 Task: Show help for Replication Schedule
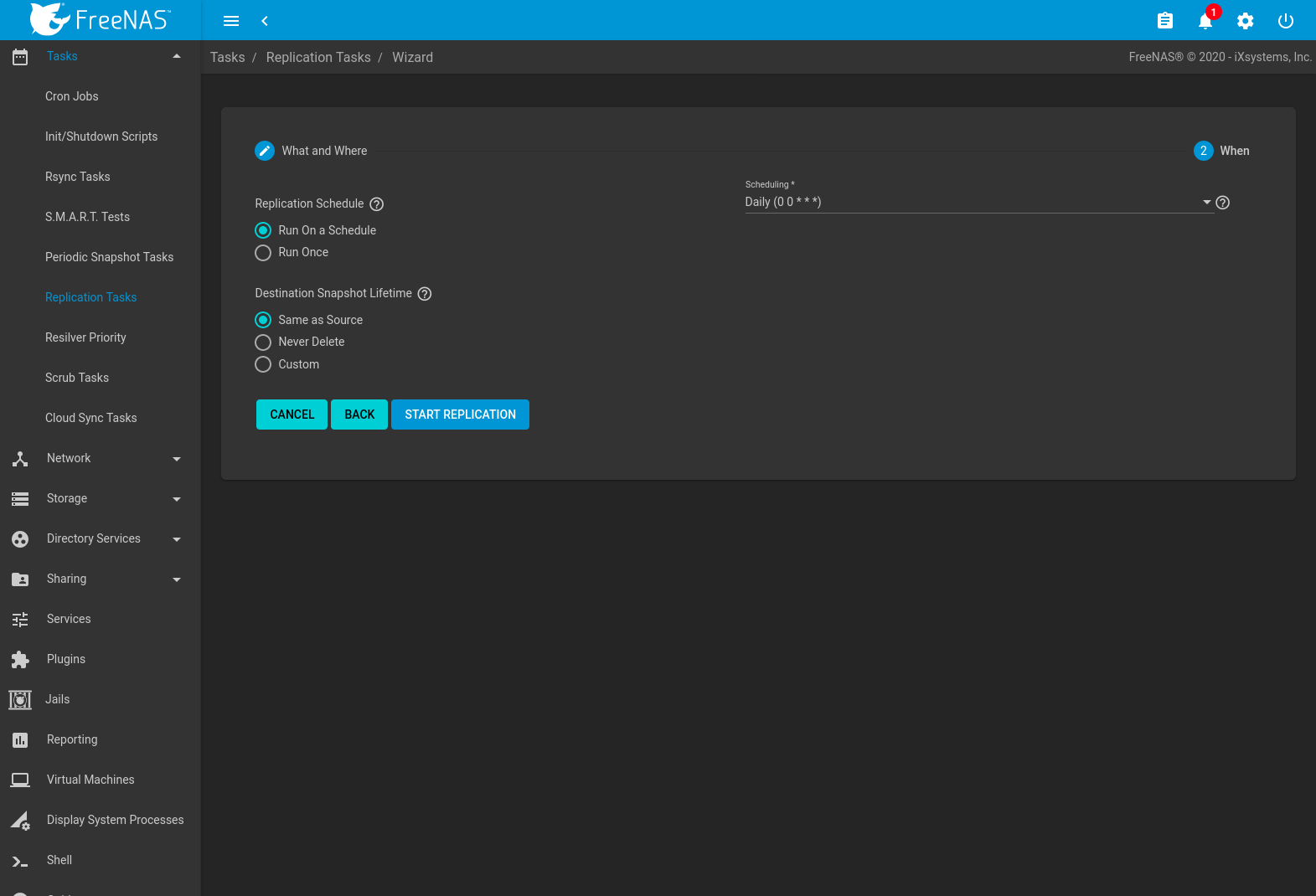click(x=377, y=204)
